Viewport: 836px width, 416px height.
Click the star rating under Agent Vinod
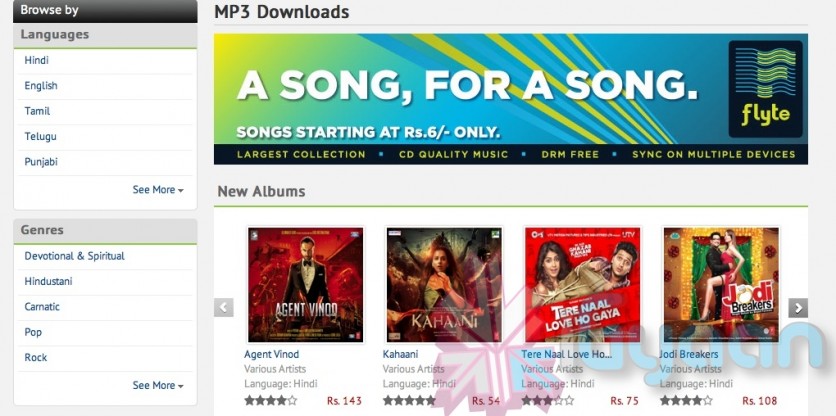(x=270, y=400)
